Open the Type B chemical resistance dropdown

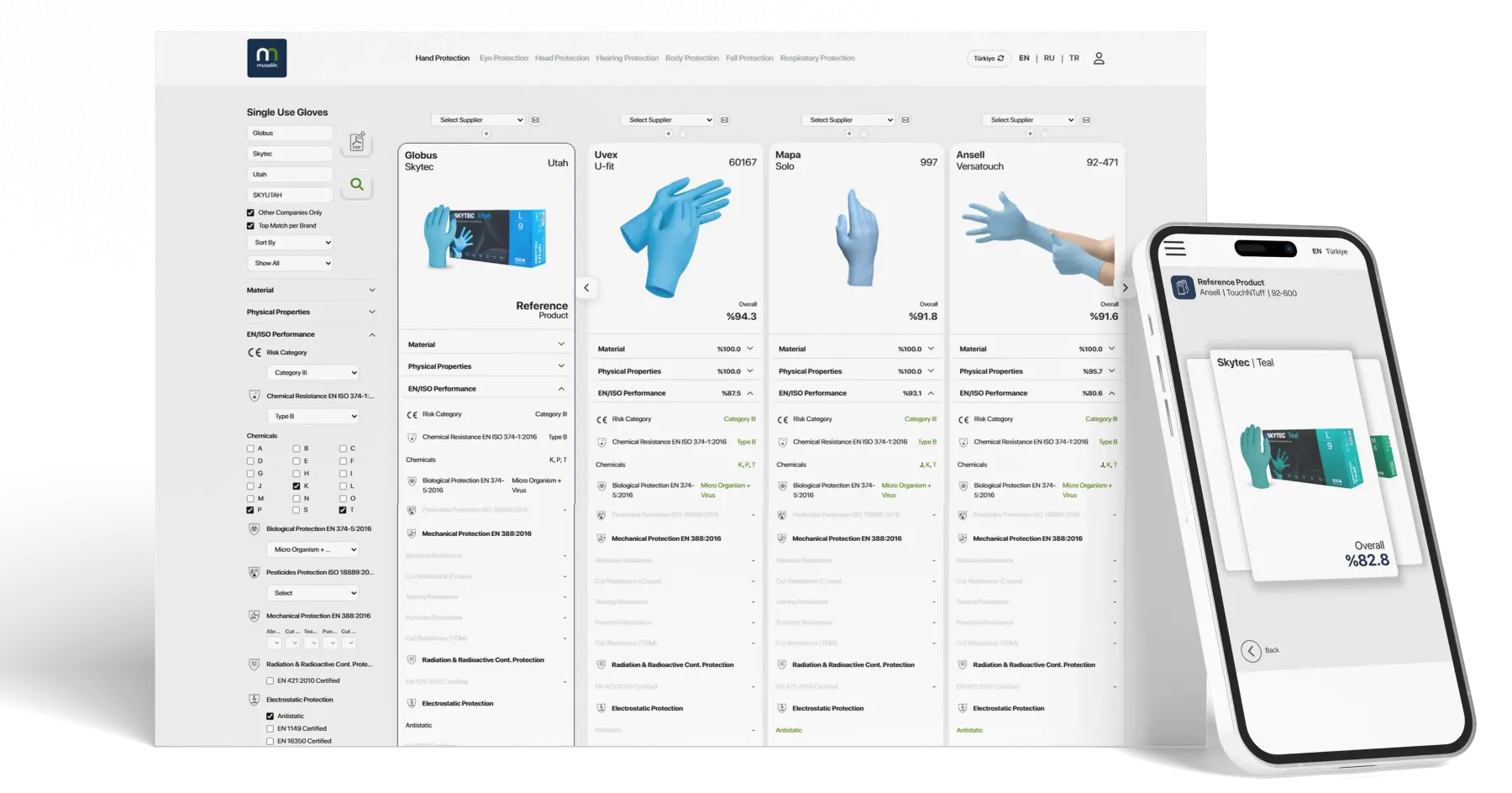pyautogui.click(x=314, y=416)
